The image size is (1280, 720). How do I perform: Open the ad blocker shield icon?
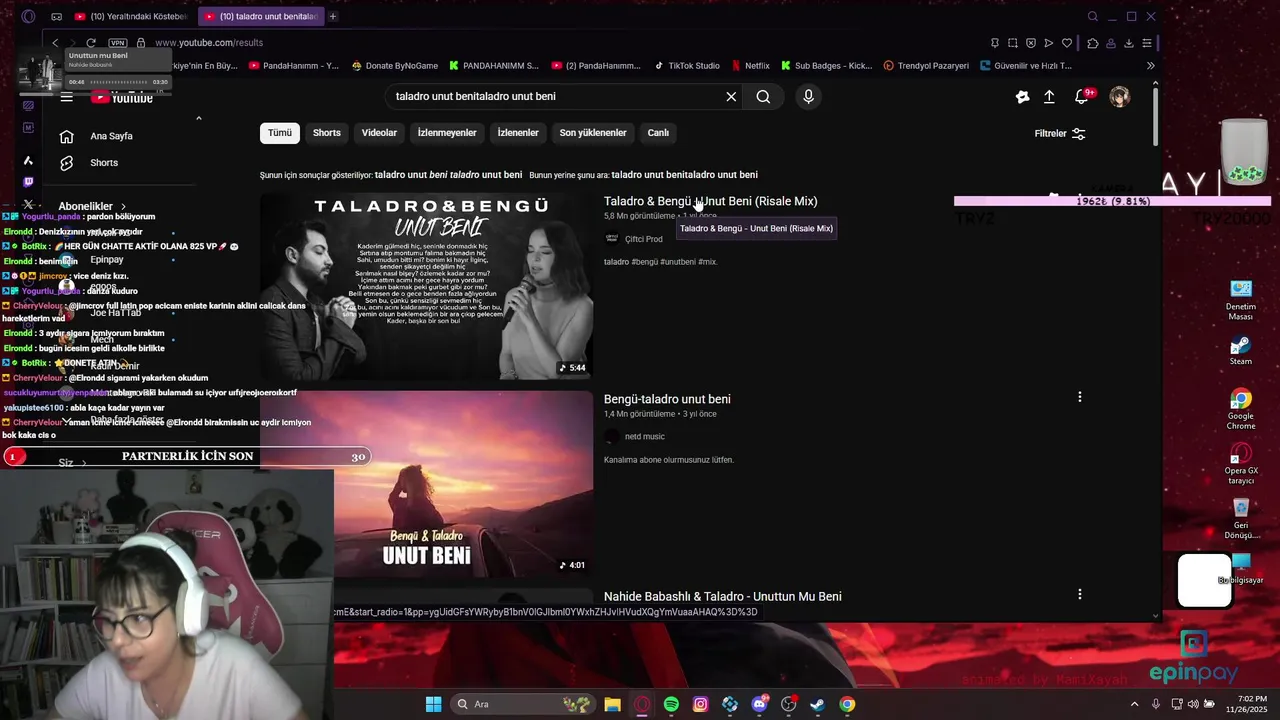tap(1030, 43)
